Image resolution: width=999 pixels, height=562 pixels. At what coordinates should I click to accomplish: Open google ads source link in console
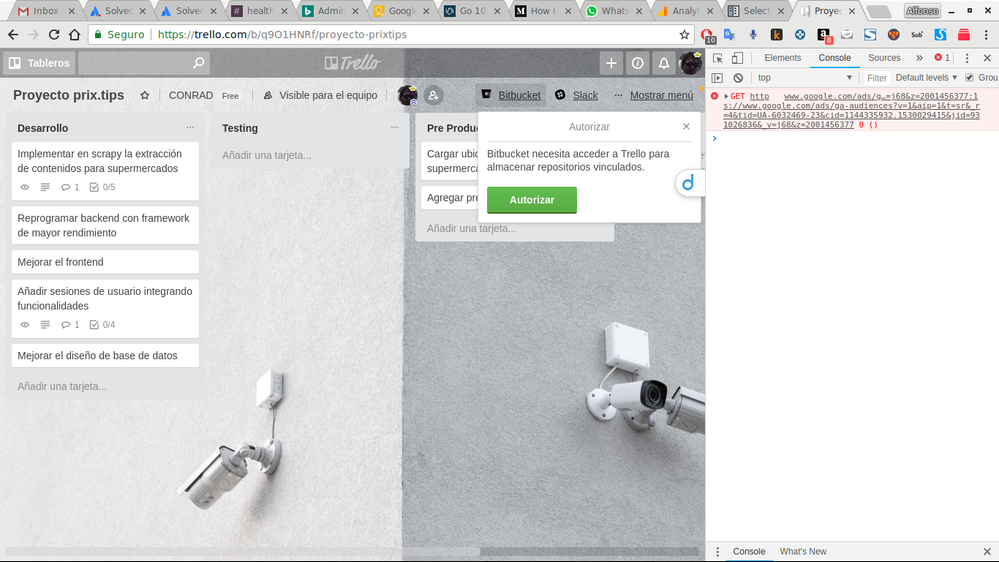[x=880, y=96]
